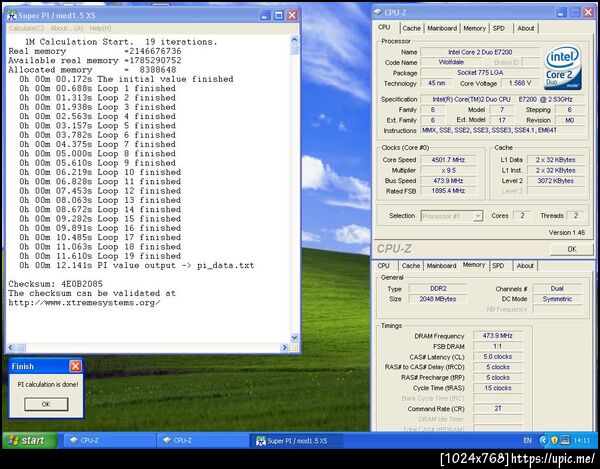
Task: Click the xtremesystems.org URL text
Action: click(x=84, y=303)
